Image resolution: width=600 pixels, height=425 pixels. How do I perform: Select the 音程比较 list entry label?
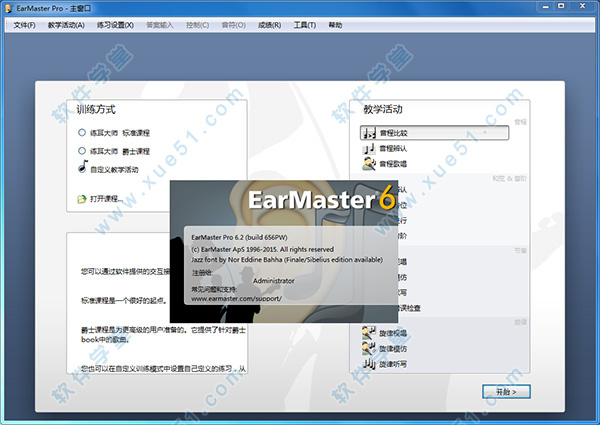pos(393,133)
